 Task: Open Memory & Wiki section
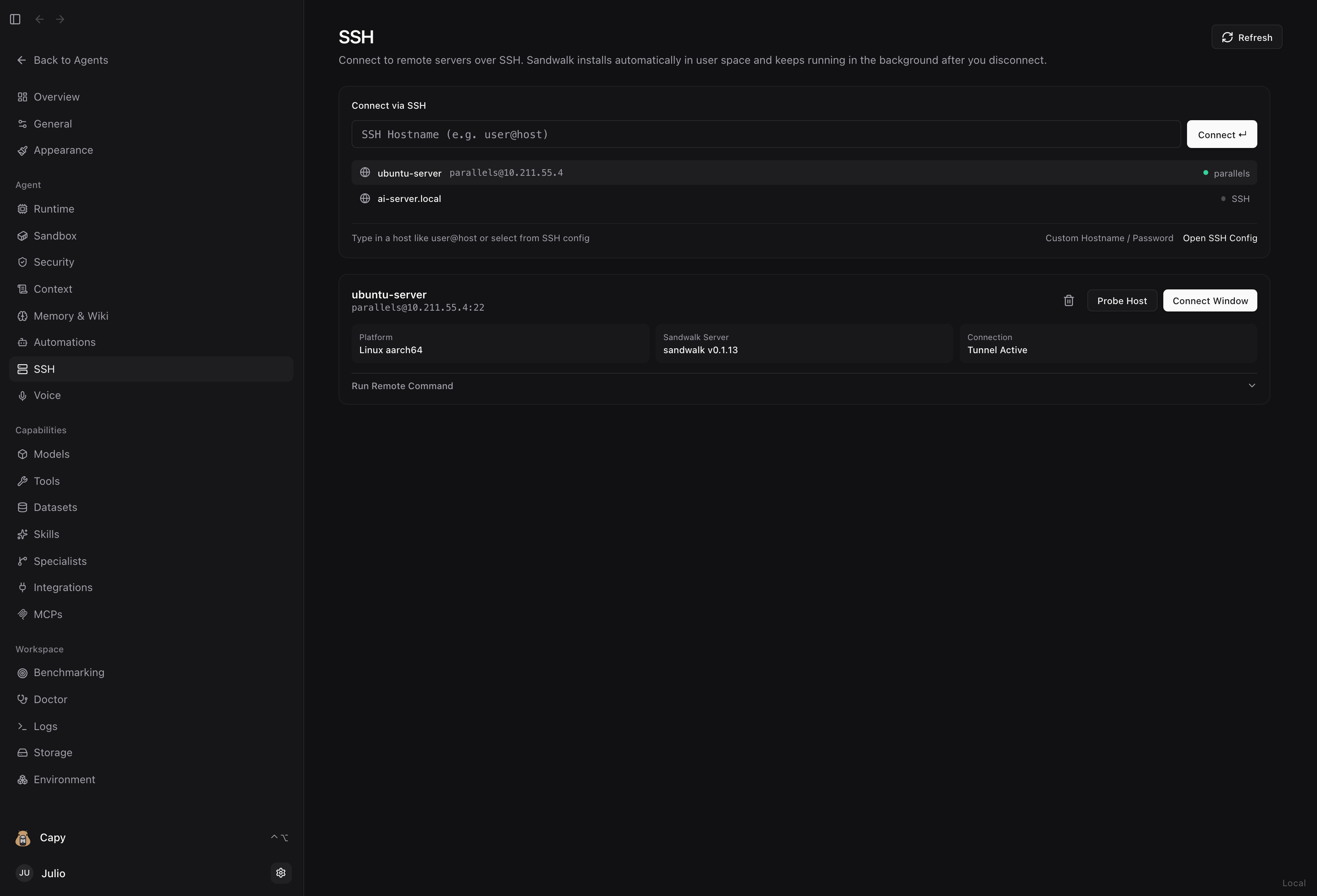click(151, 316)
